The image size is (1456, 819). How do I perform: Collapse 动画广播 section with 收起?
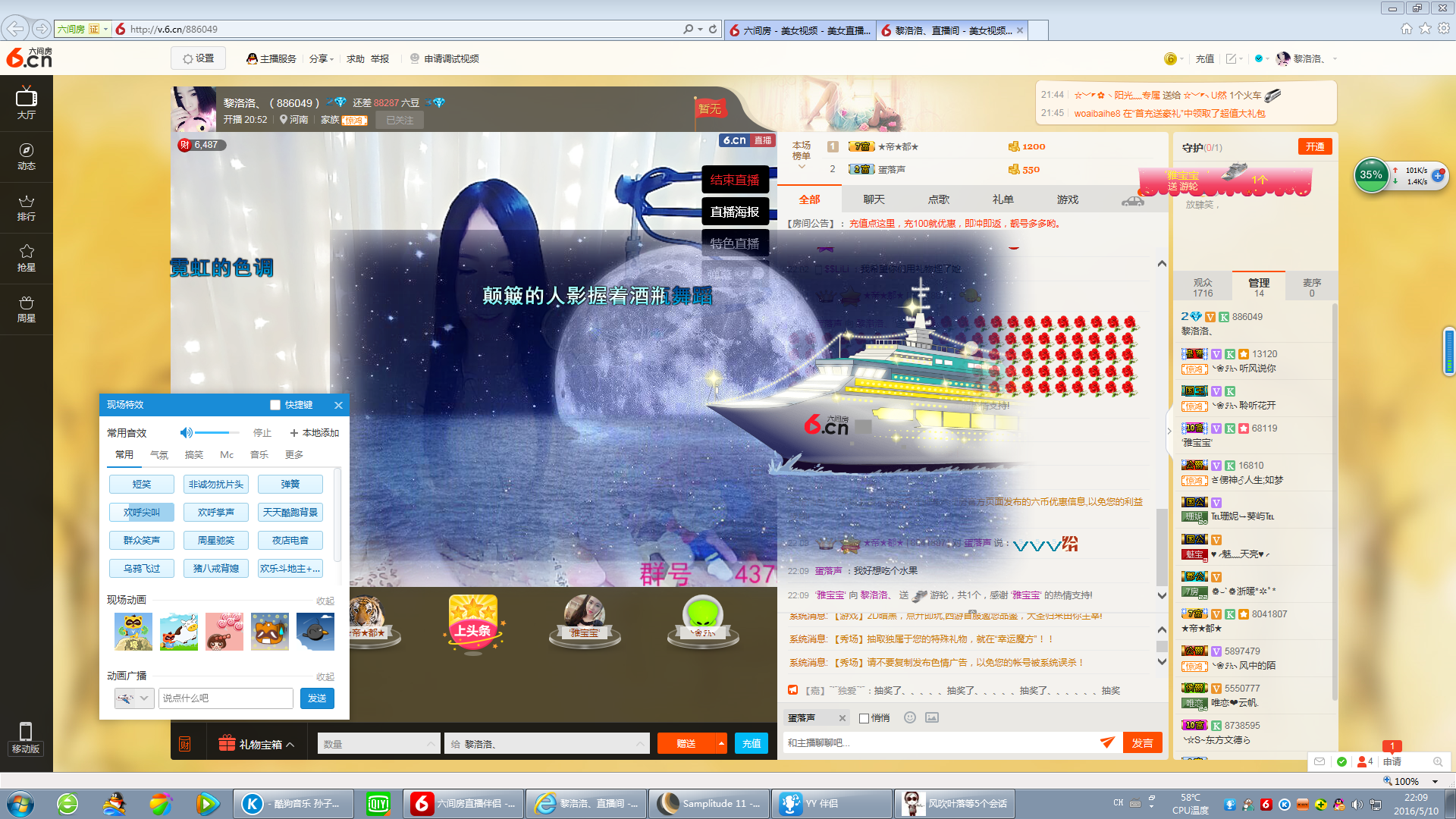click(x=325, y=676)
